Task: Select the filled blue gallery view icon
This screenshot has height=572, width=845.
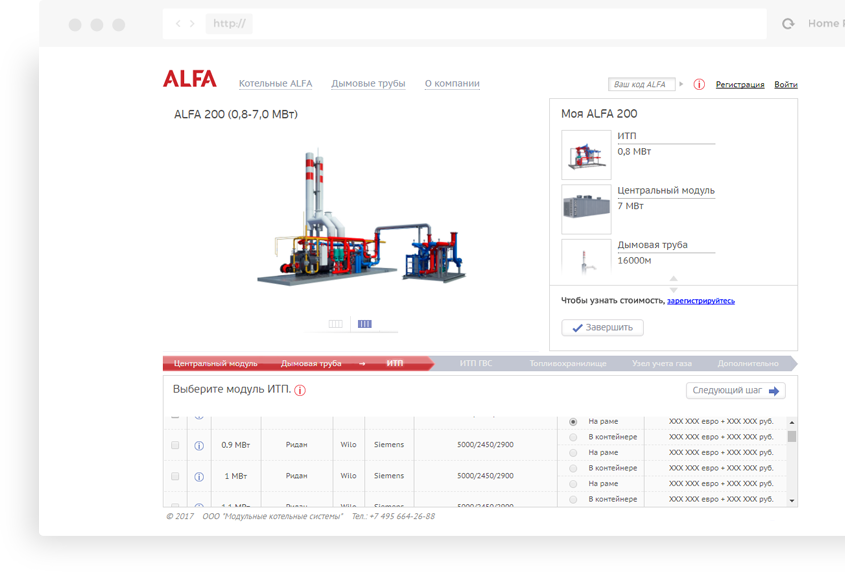Action: pos(365,324)
